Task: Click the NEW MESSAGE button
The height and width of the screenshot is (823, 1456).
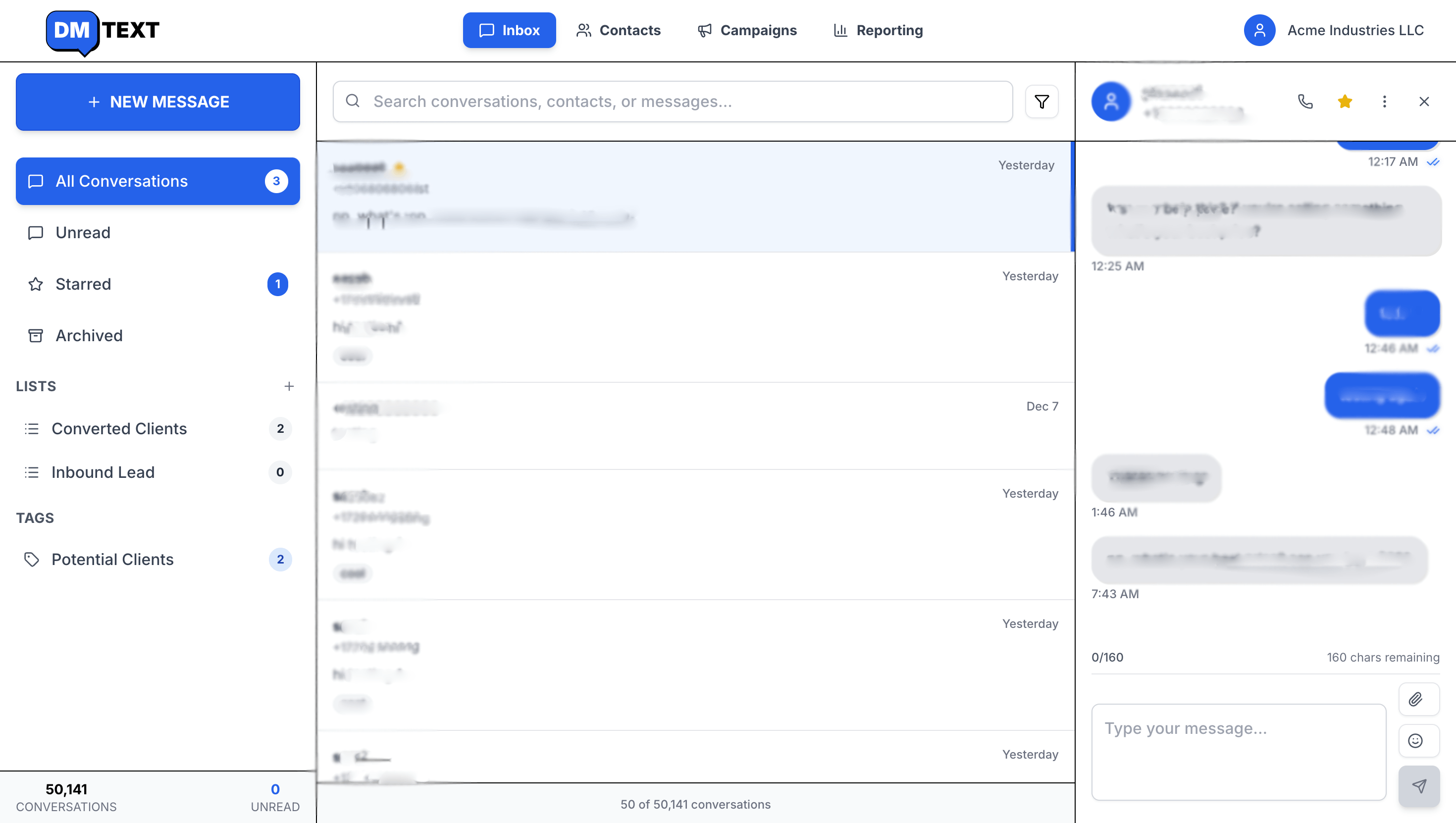Action: tap(157, 102)
